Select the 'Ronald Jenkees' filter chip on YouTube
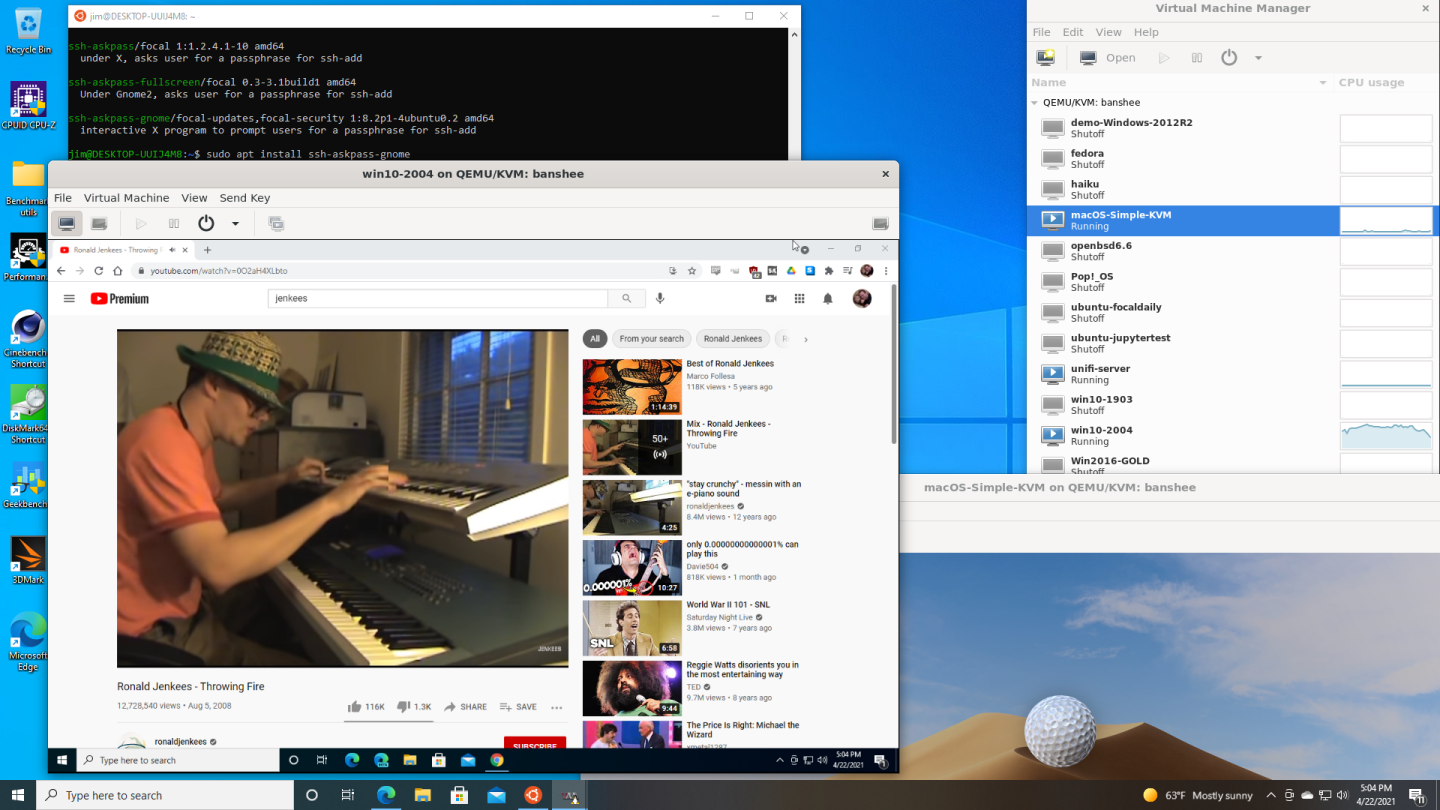 pos(732,338)
